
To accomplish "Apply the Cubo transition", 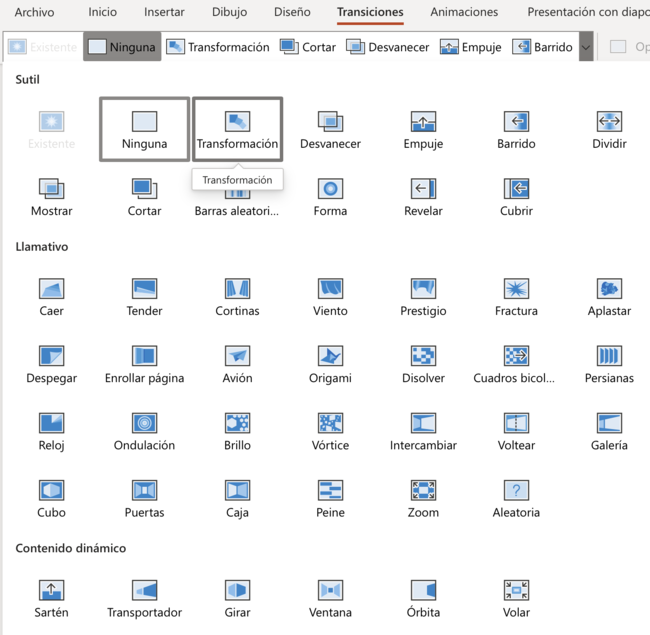I will coord(51,497).
